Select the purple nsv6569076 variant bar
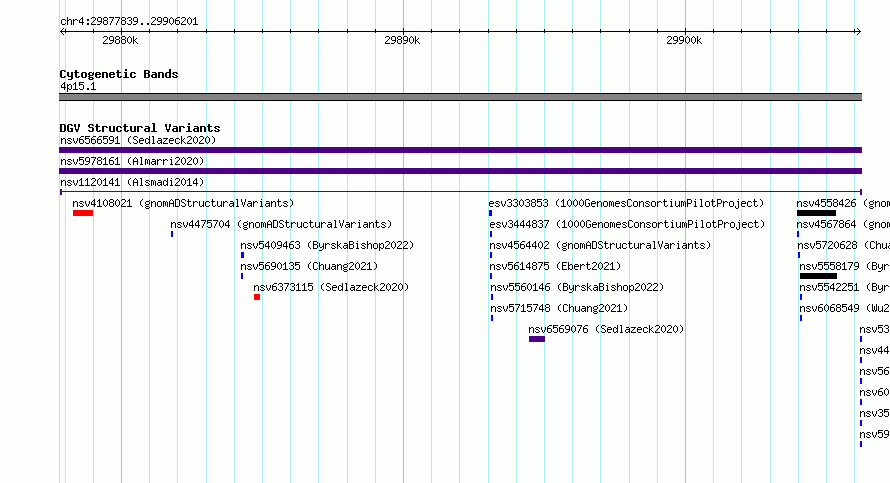890x483 pixels. [x=537, y=339]
